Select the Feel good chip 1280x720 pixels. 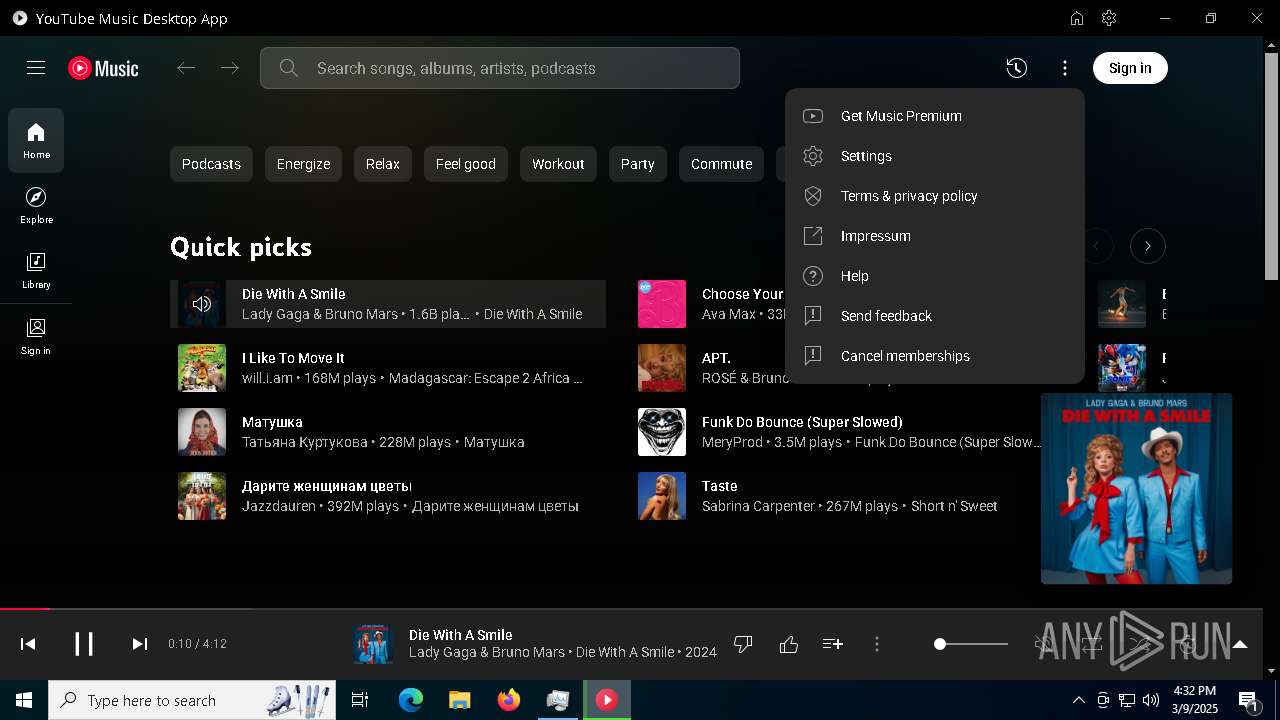tap(466, 164)
